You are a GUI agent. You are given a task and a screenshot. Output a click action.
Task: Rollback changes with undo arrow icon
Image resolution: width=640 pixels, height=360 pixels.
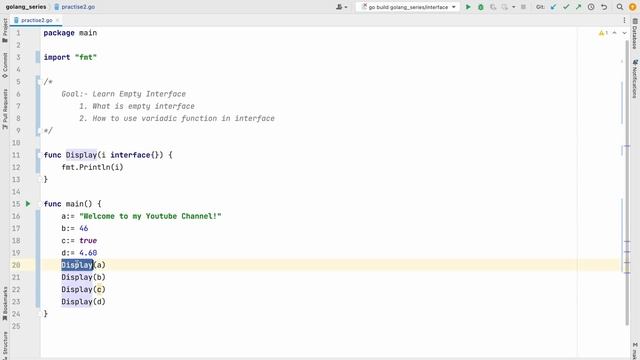[604, 7]
